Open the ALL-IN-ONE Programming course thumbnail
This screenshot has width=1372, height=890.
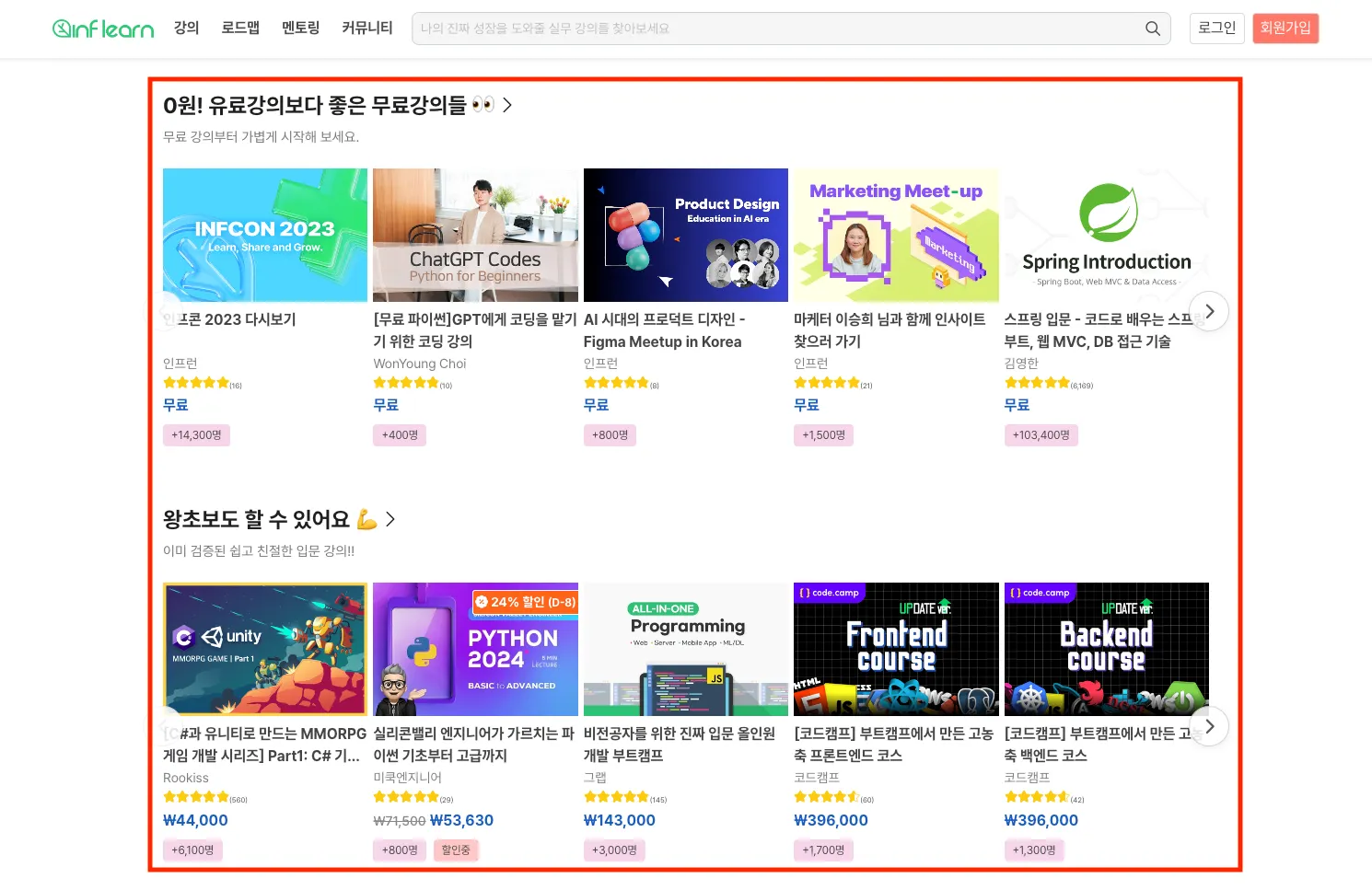click(686, 649)
